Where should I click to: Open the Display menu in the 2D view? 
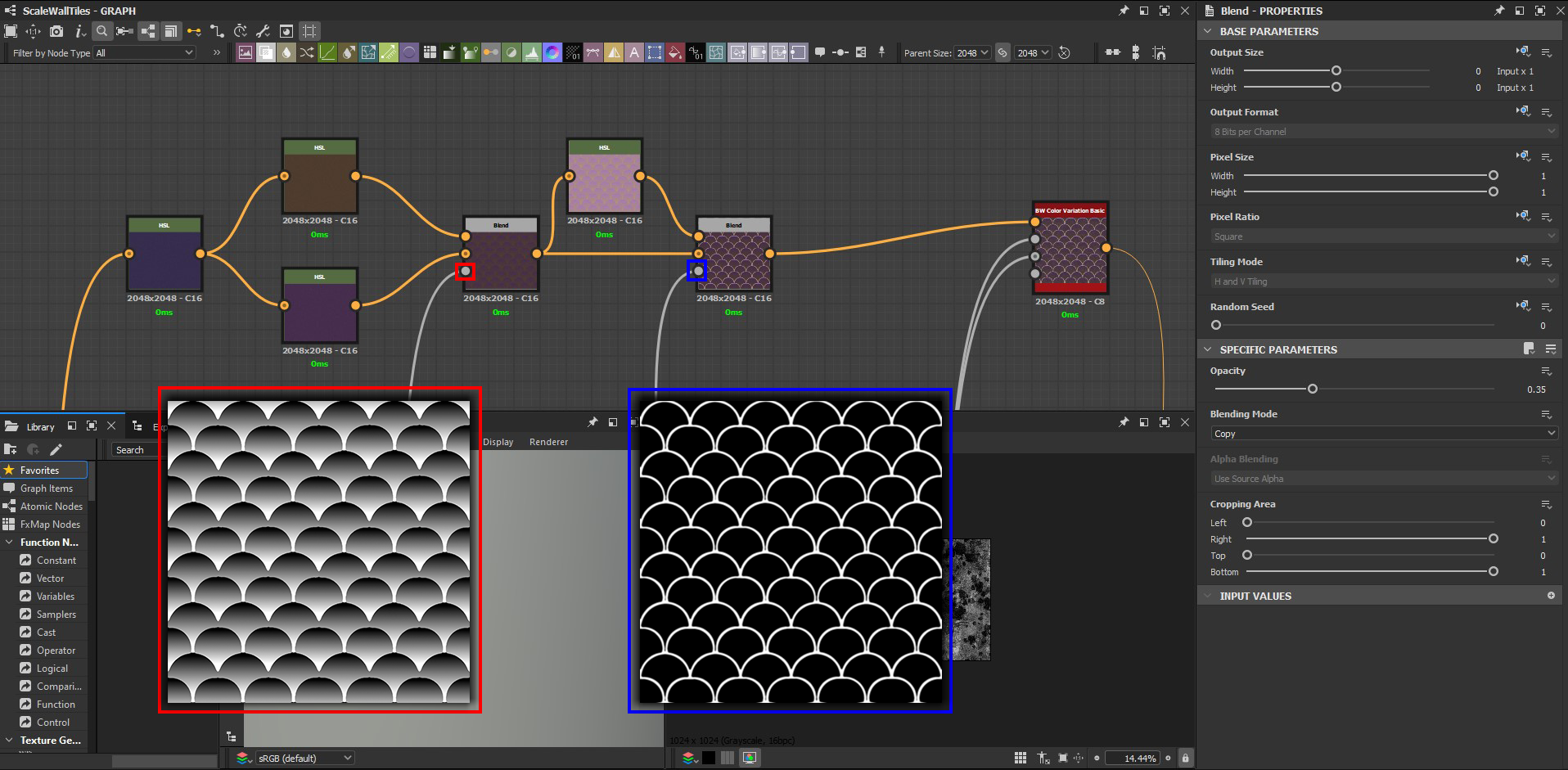tap(498, 442)
